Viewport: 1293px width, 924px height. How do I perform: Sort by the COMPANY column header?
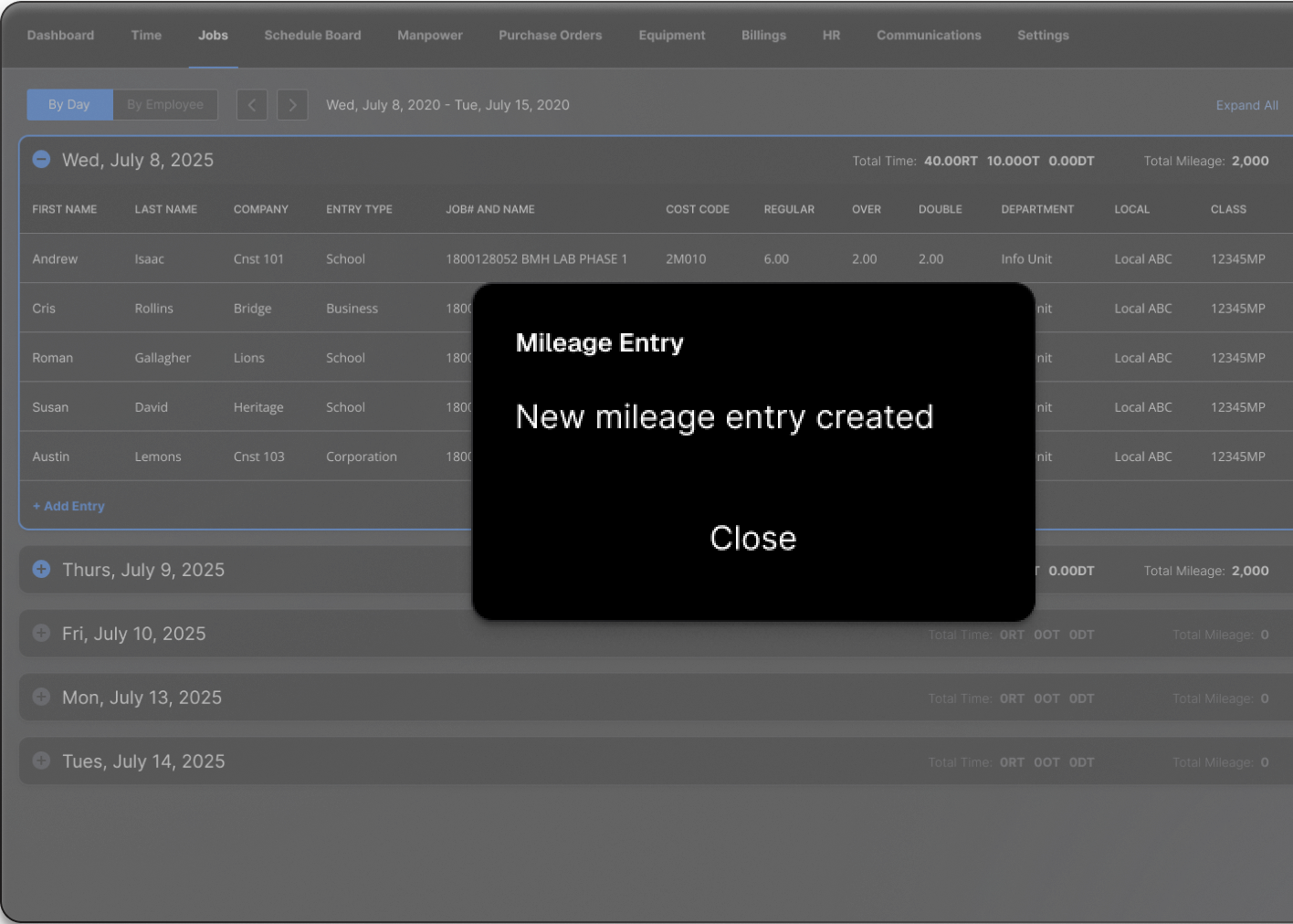[261, 209]
